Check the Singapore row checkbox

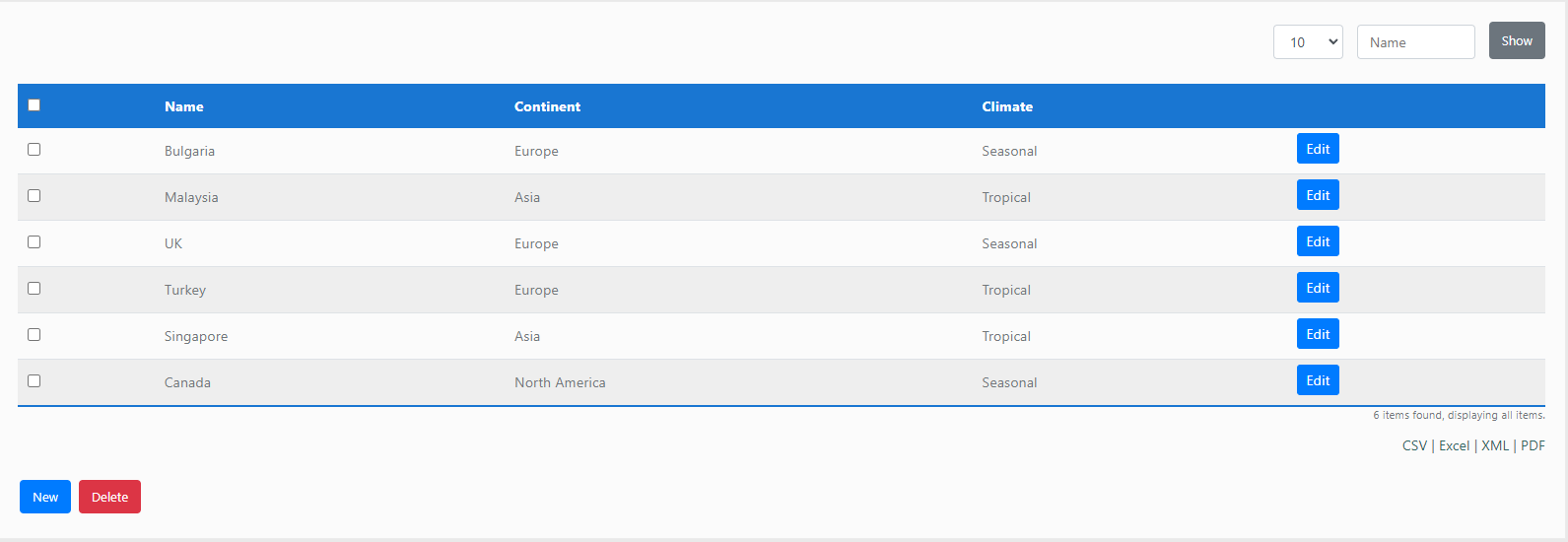[34, 335]
